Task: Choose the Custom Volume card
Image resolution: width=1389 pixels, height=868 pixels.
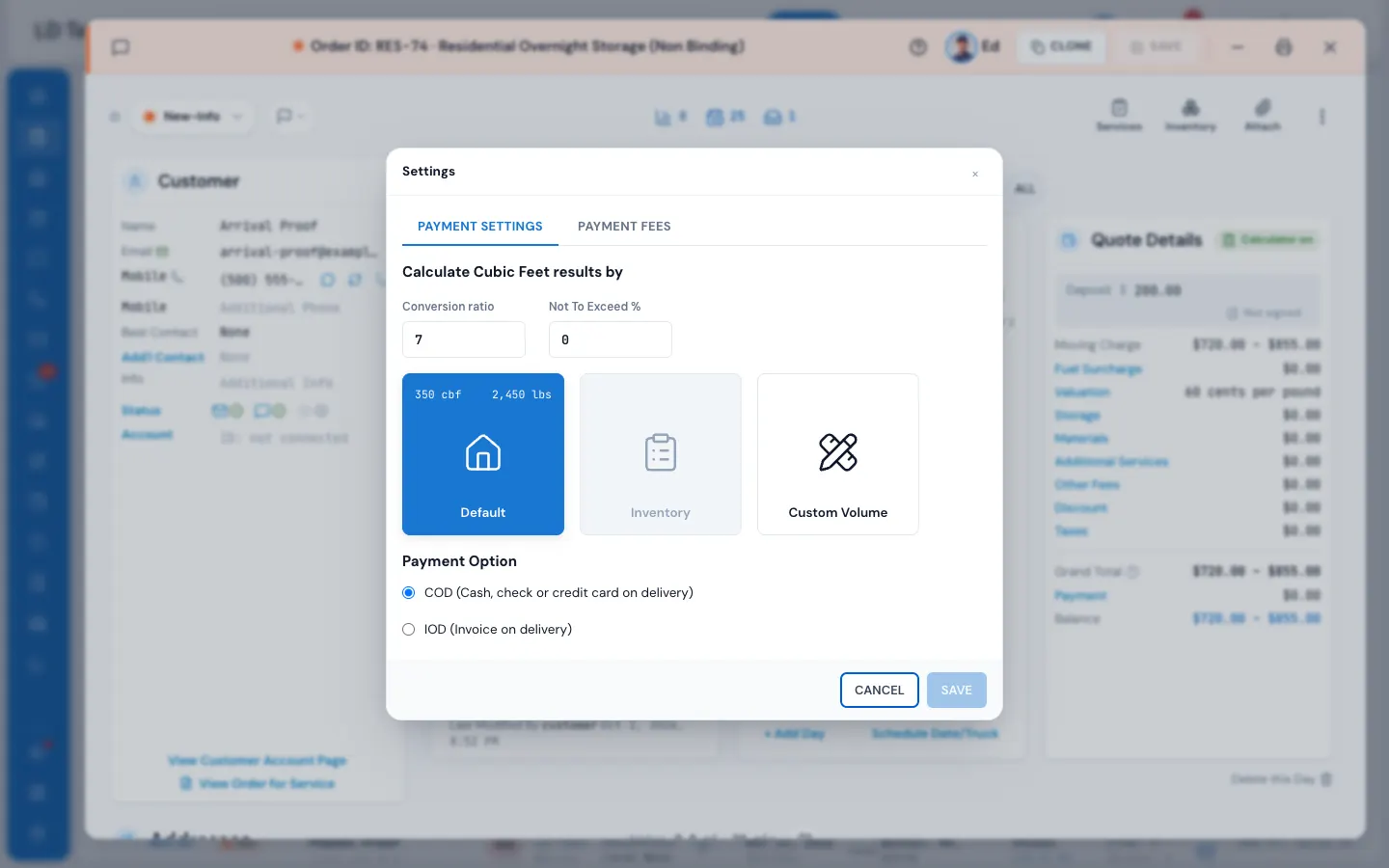Action: point(838,454)
